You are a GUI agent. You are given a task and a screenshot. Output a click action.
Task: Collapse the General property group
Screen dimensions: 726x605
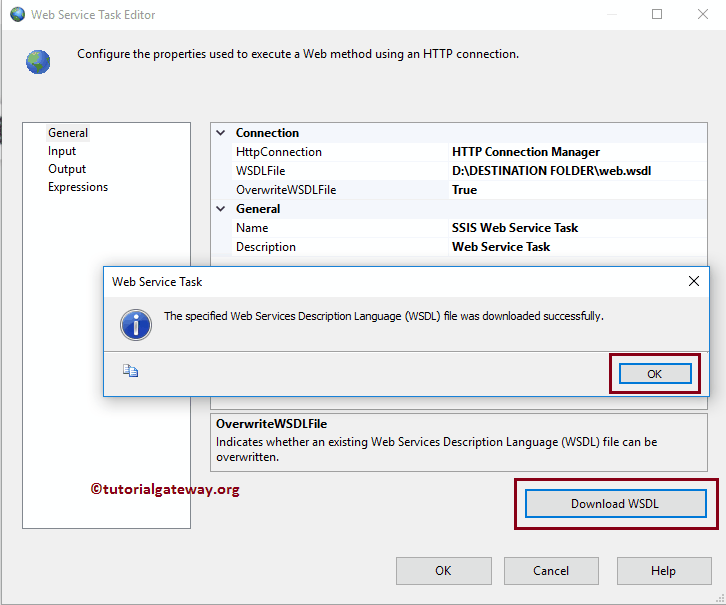tap(221, 209)
